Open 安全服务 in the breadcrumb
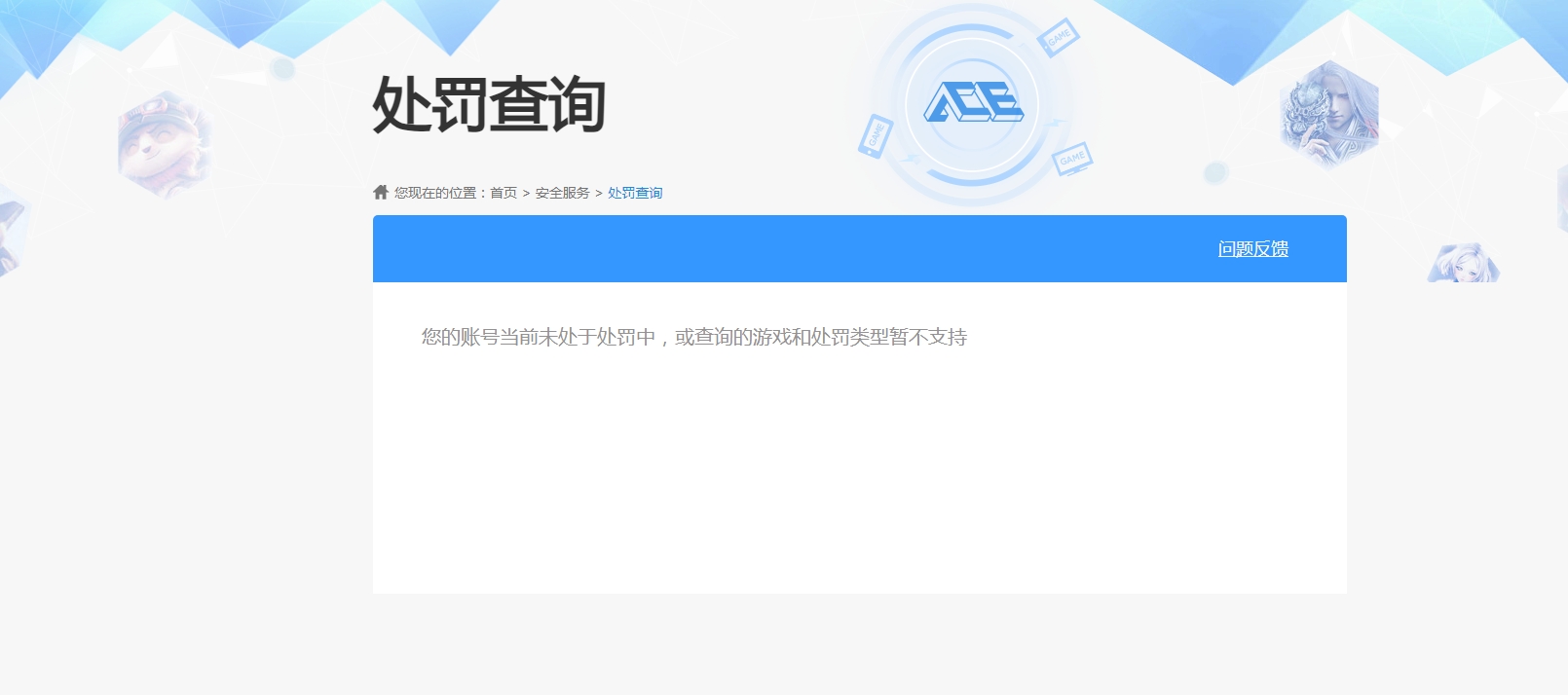1568x695 pixels. (x=562, y=193)
